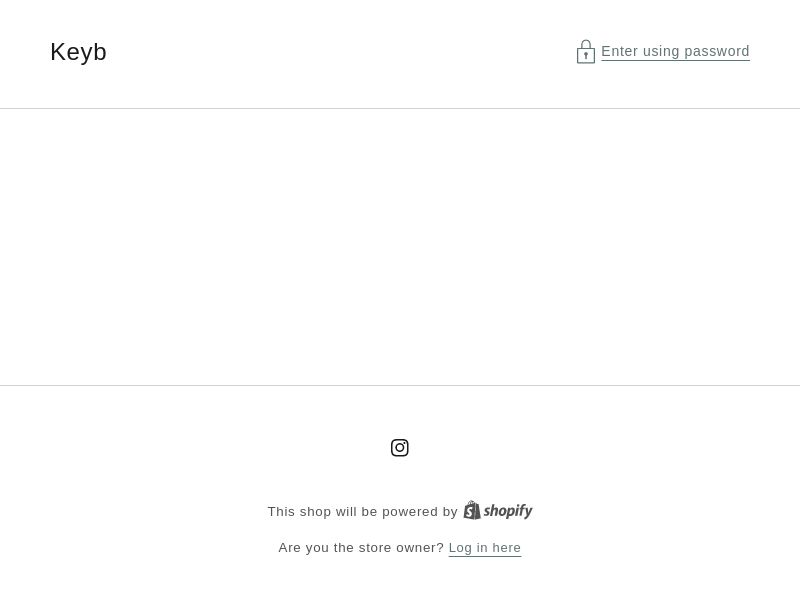Viewport: 800px width, 600px height.
Task: Click the green S on Shopify bag
Action: click(471, 511)
